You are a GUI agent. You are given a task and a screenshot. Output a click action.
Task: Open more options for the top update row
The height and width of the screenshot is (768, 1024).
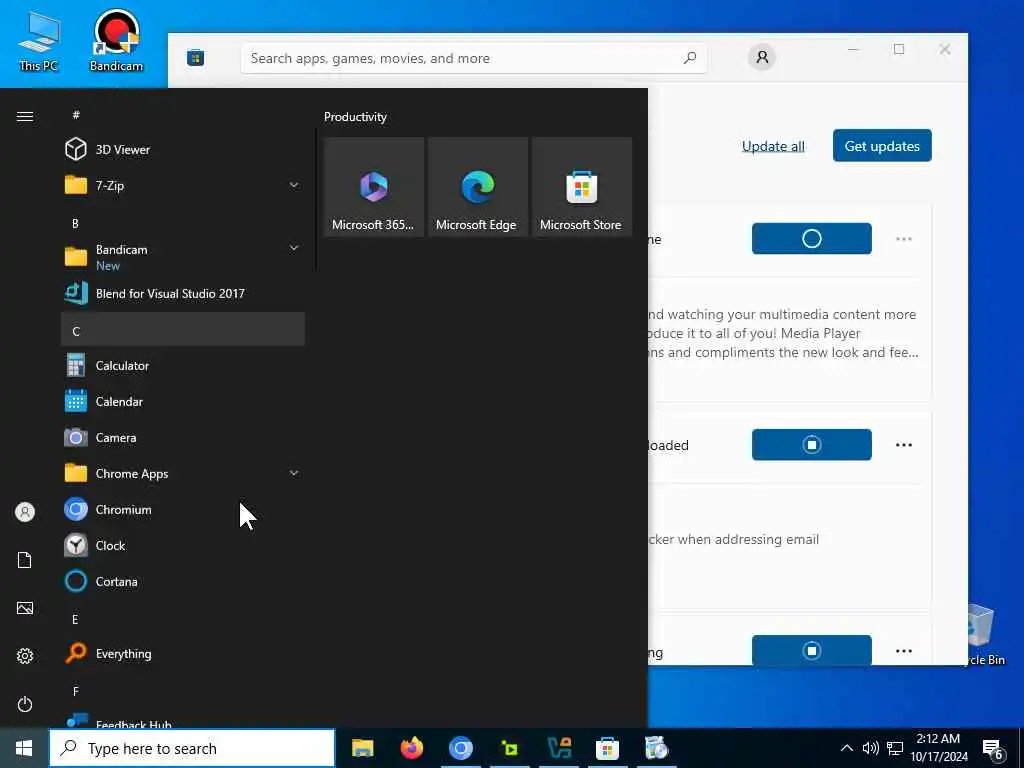904,239
